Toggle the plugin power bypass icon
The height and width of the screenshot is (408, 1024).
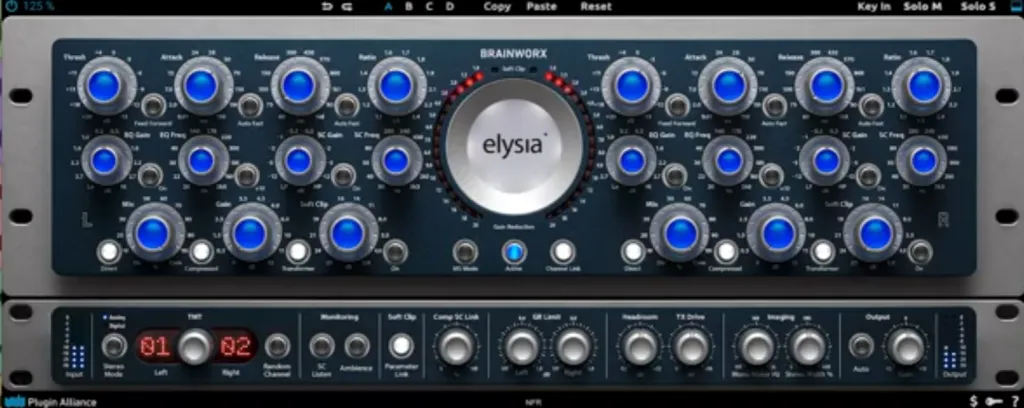click(x=10, y=7)
